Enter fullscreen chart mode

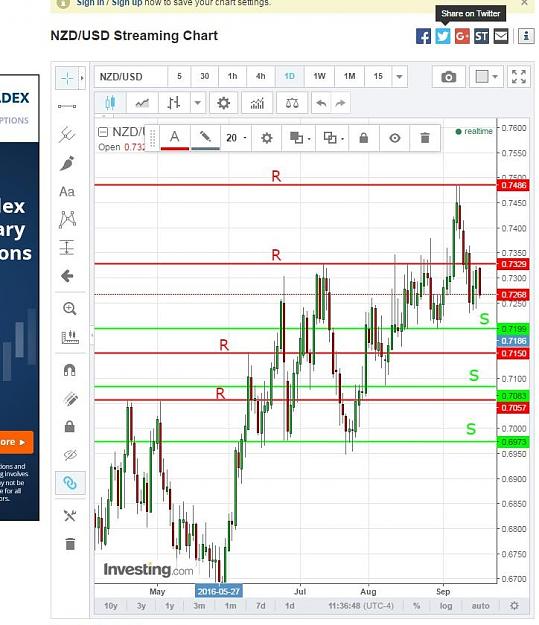pyautogui.click(x=519, y=77)
